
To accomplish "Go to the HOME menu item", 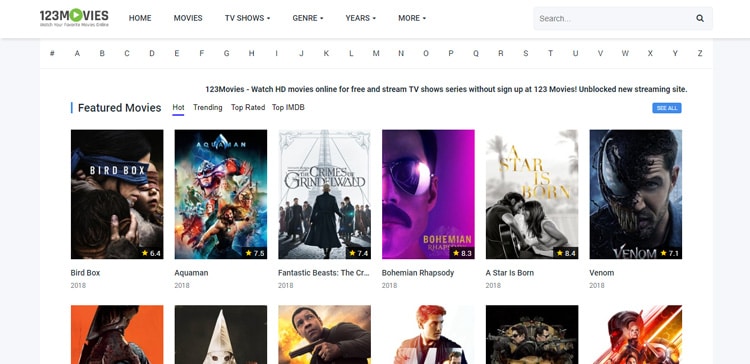I will click(x=140, y=18).
